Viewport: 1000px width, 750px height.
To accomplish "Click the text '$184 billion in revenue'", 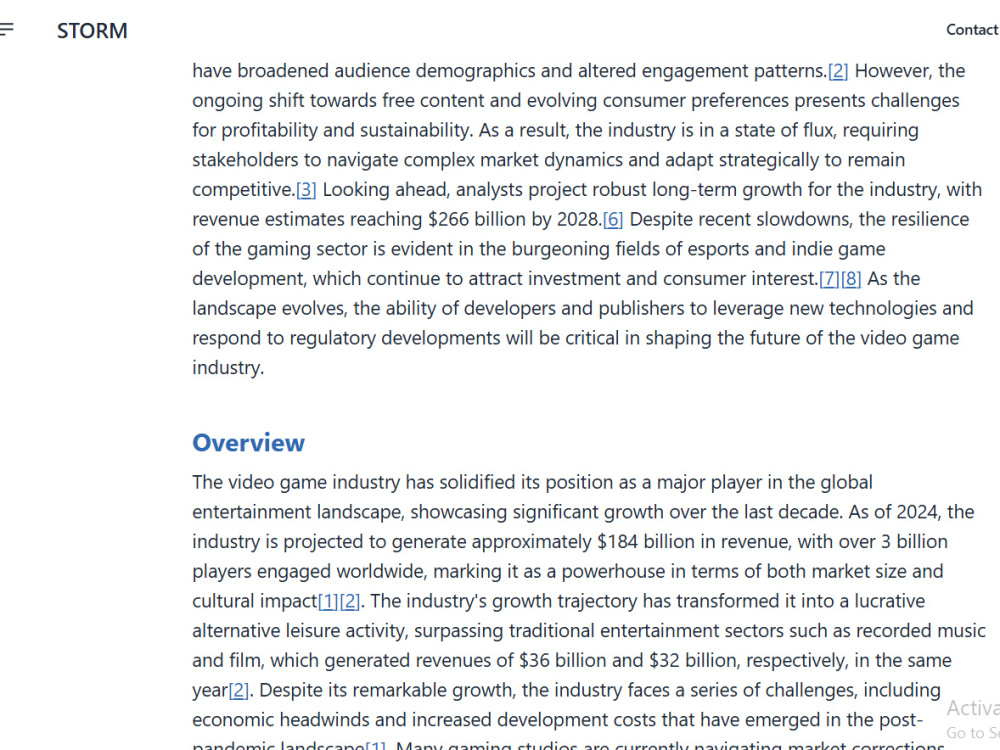I will [x=693, y=541].
